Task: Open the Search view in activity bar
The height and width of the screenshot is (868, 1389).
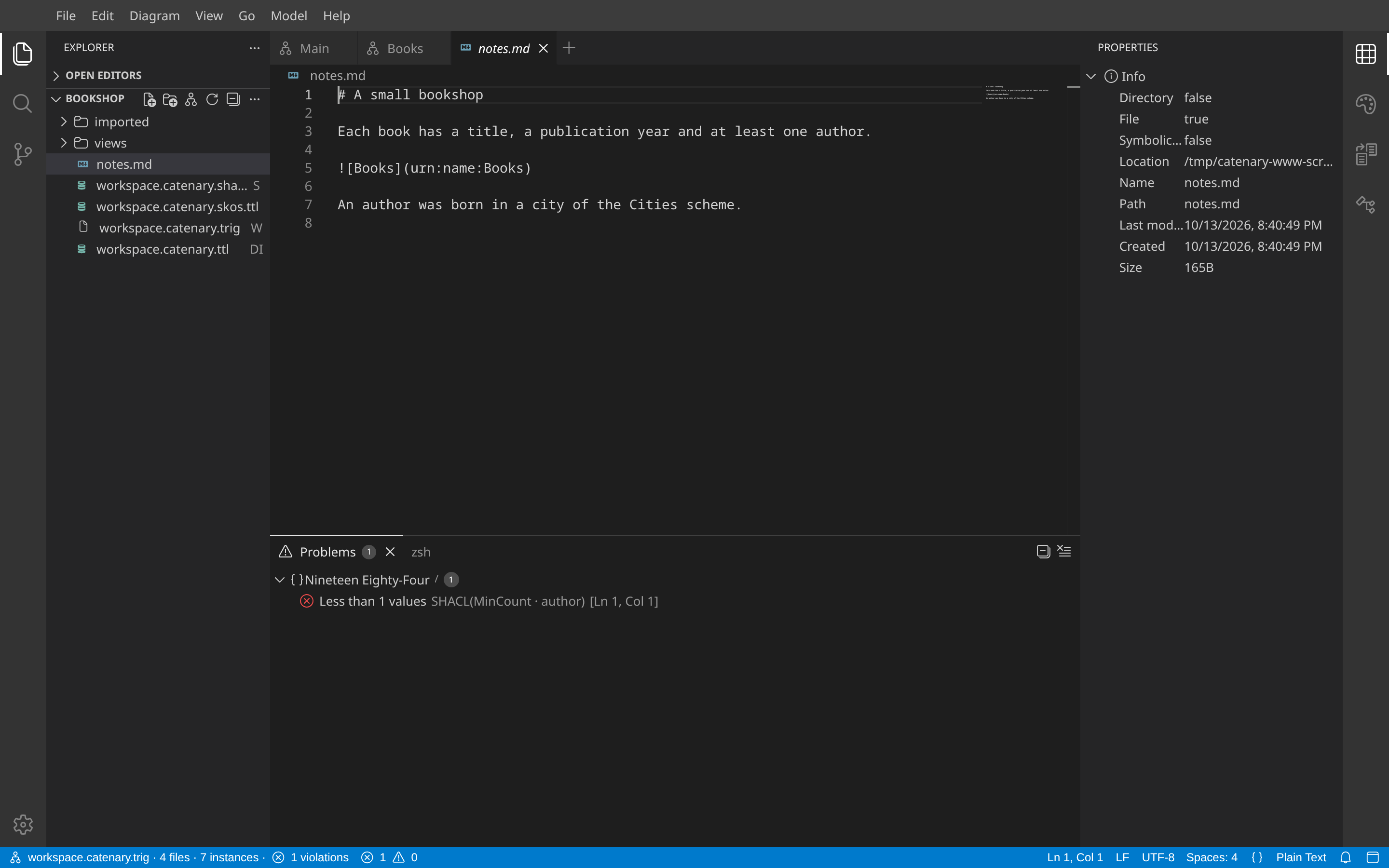Action: pos(22,103)
